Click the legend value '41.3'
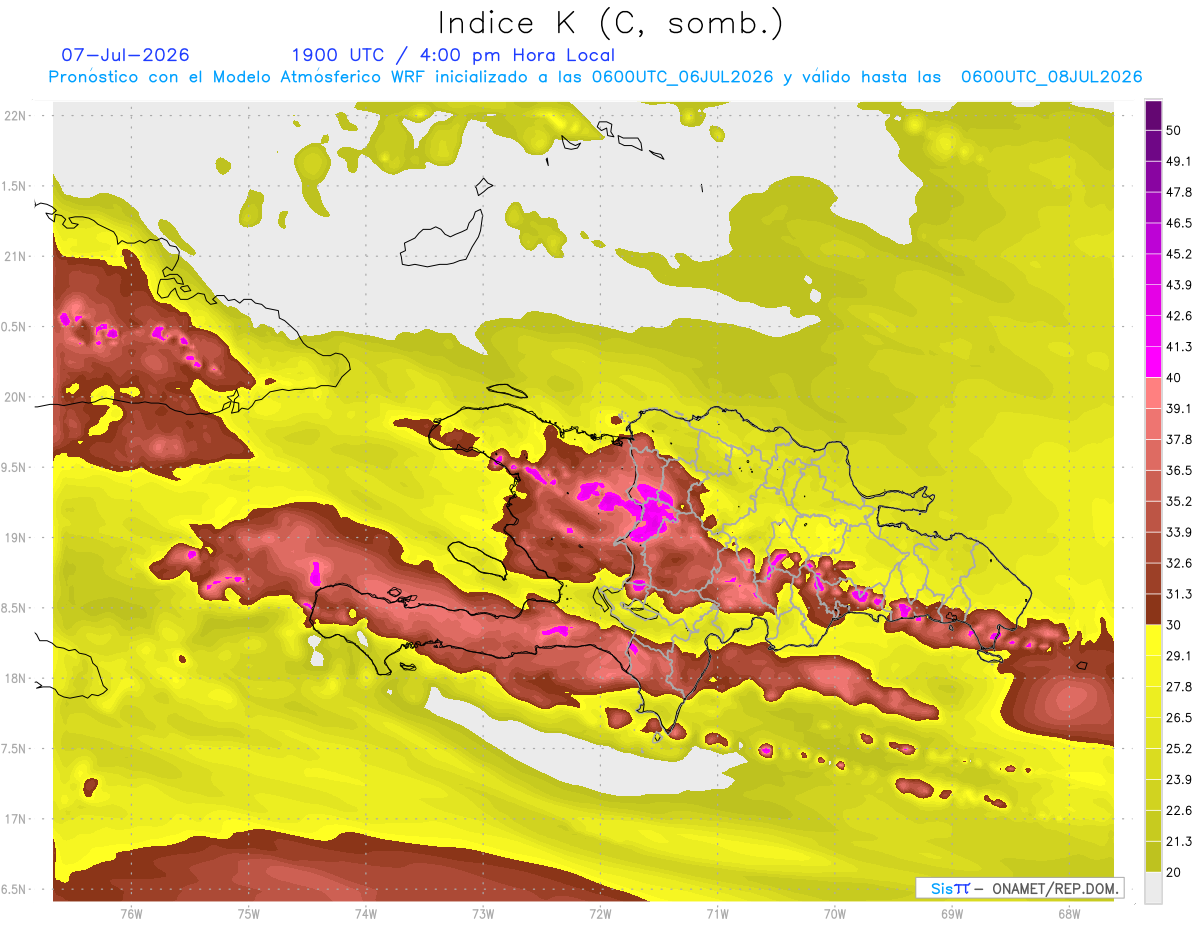This screenshot has width=1200, height=927. tap(1179, 347)
